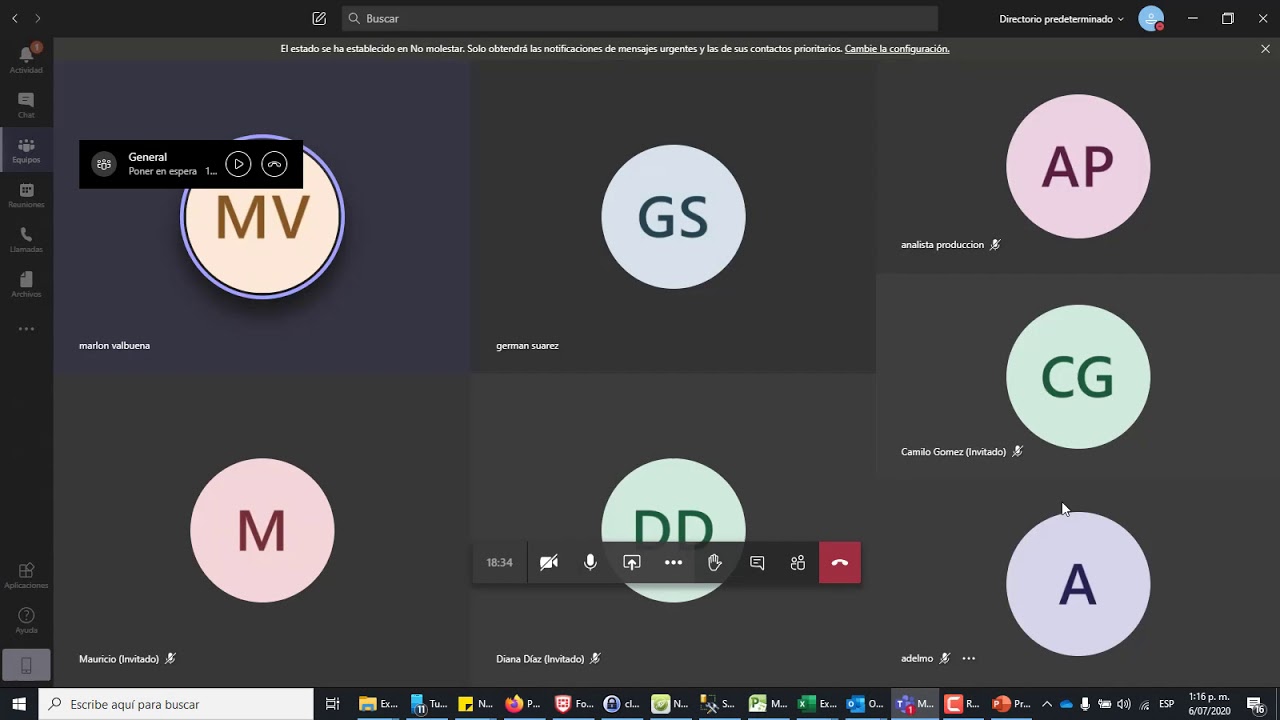Show more apps ellipsis in sidebar

coord(26,329)
